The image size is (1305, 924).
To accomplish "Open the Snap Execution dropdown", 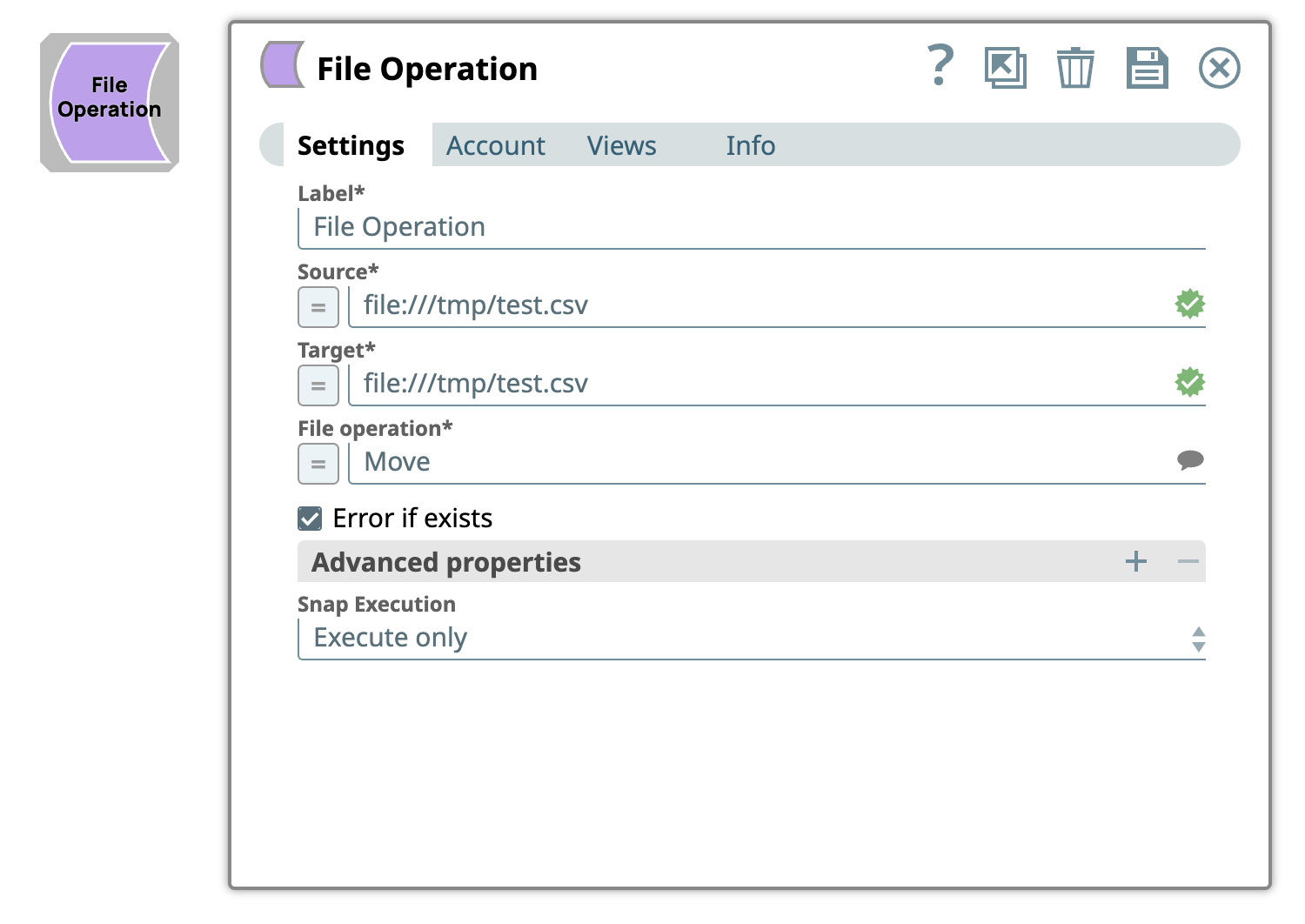I will (x=752, y=639).
